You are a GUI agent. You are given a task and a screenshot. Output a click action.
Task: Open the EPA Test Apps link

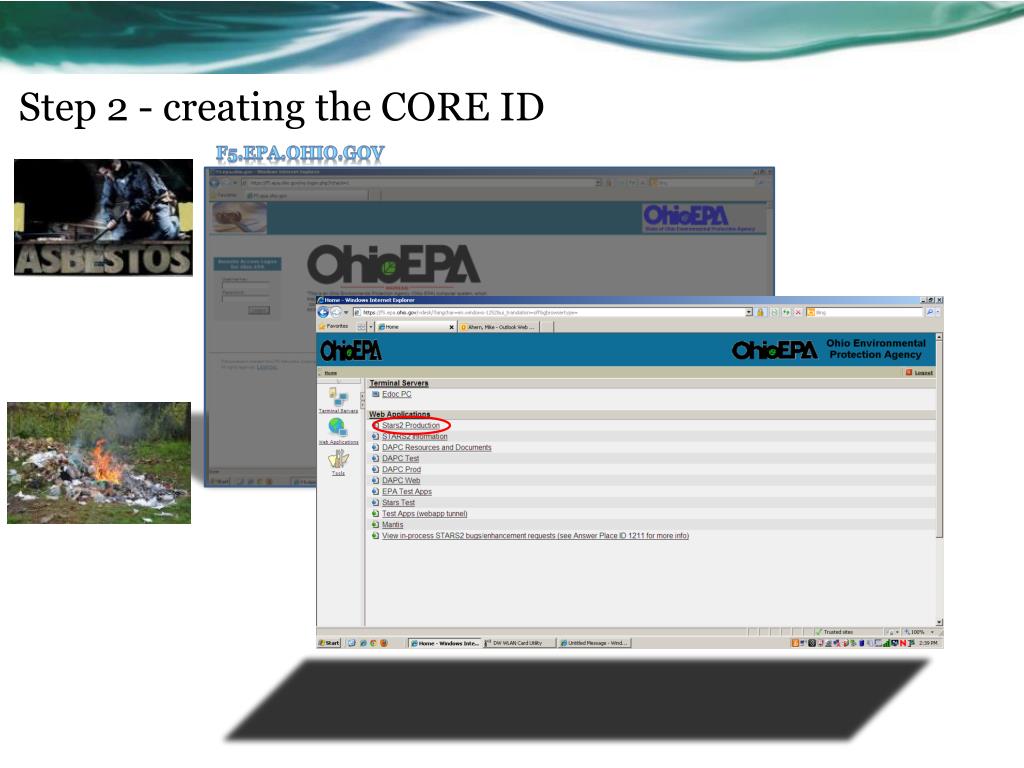coord(407,492)
